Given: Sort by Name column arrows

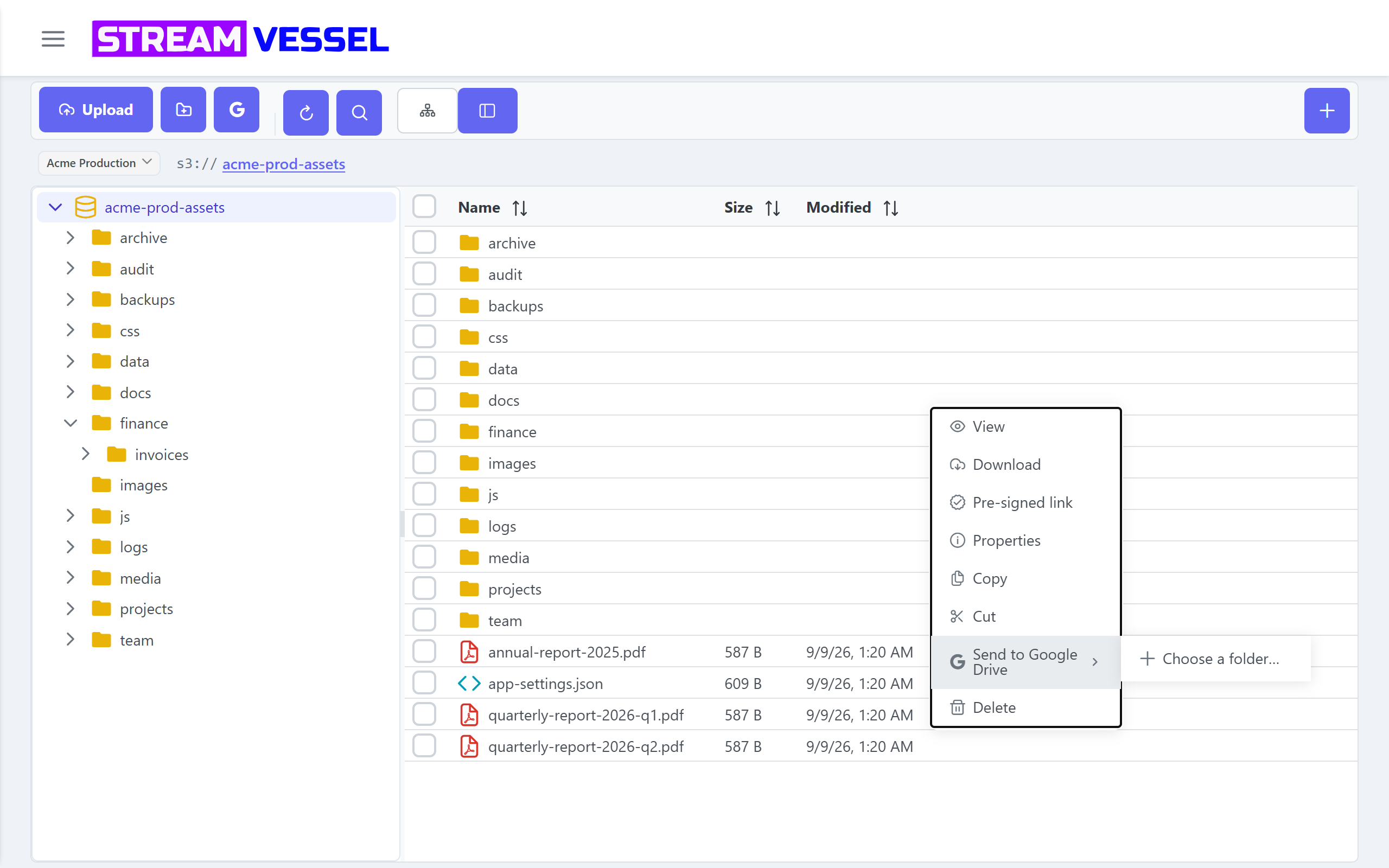Looking at the screenshot, I should pyautogui.click(x=520, y=208).
